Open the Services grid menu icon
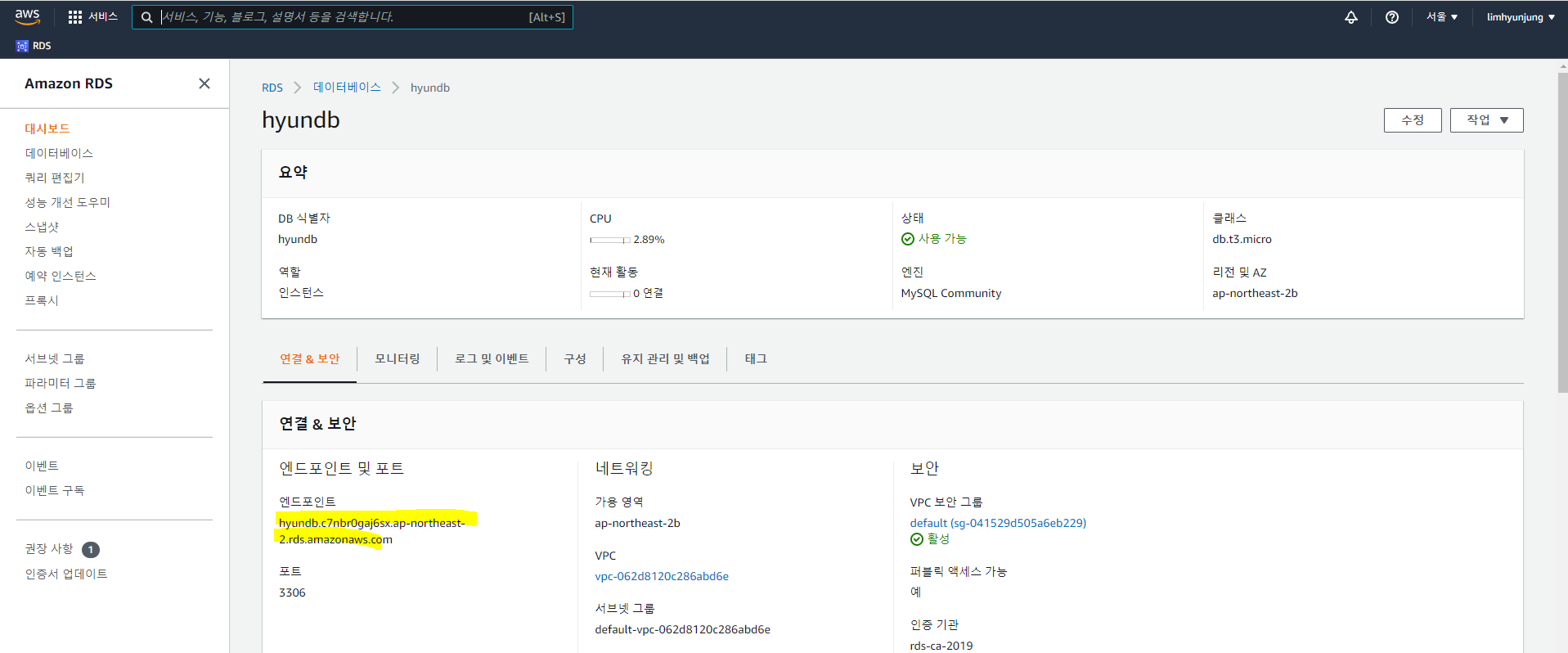1568x653 pixels. 75,17
